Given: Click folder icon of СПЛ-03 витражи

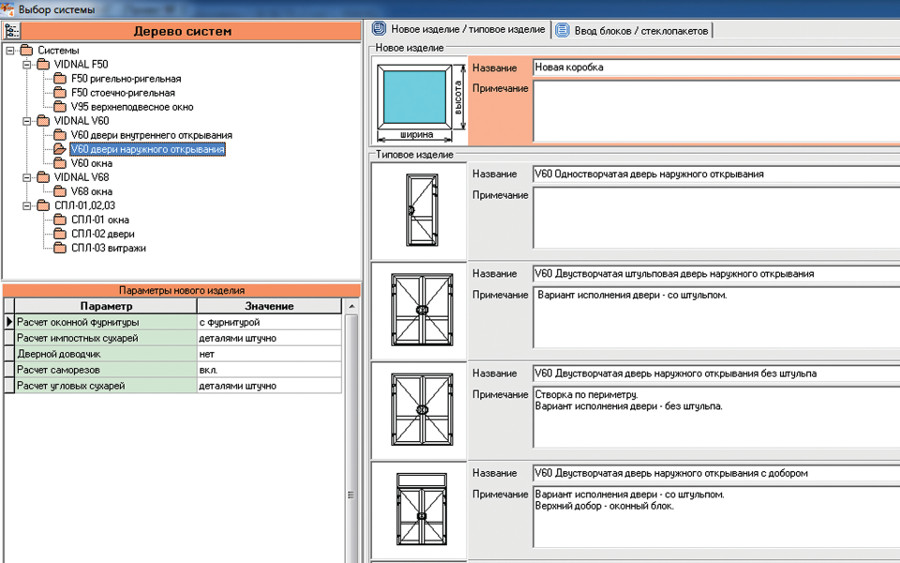Looking at the screenshot, I should coord(60,247).
